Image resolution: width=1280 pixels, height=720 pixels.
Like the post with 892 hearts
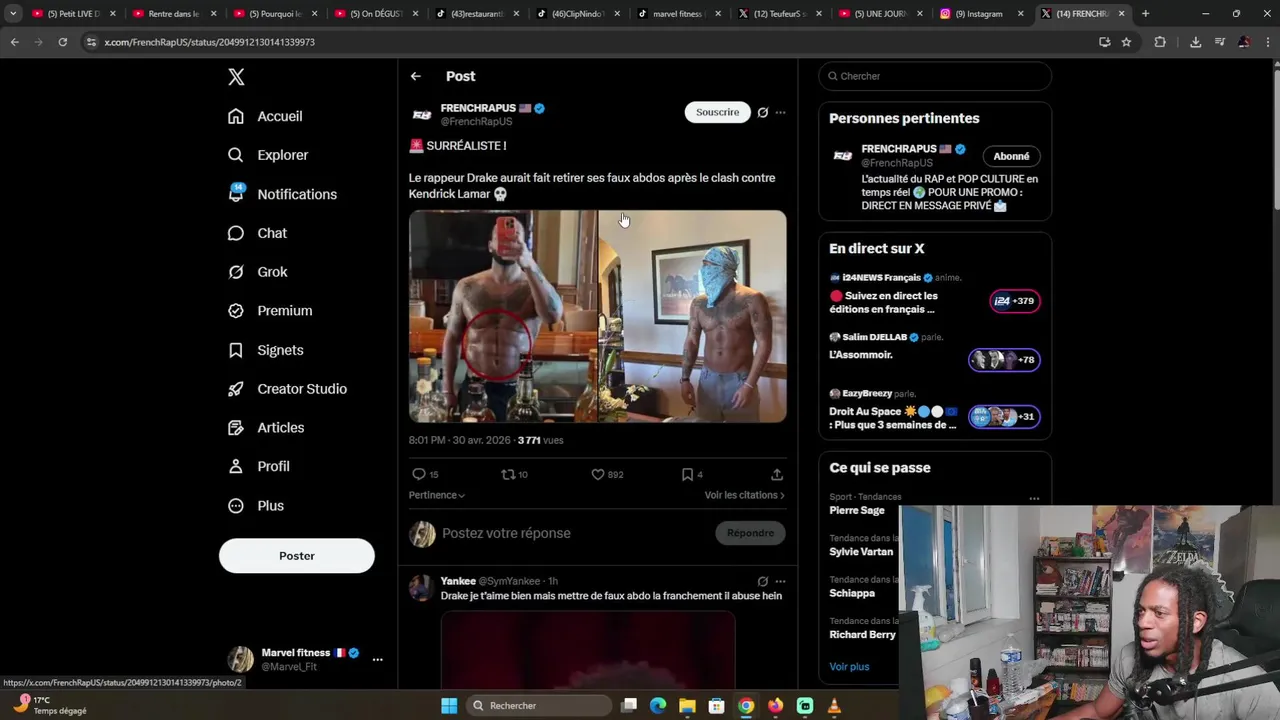tap(607, 474)
